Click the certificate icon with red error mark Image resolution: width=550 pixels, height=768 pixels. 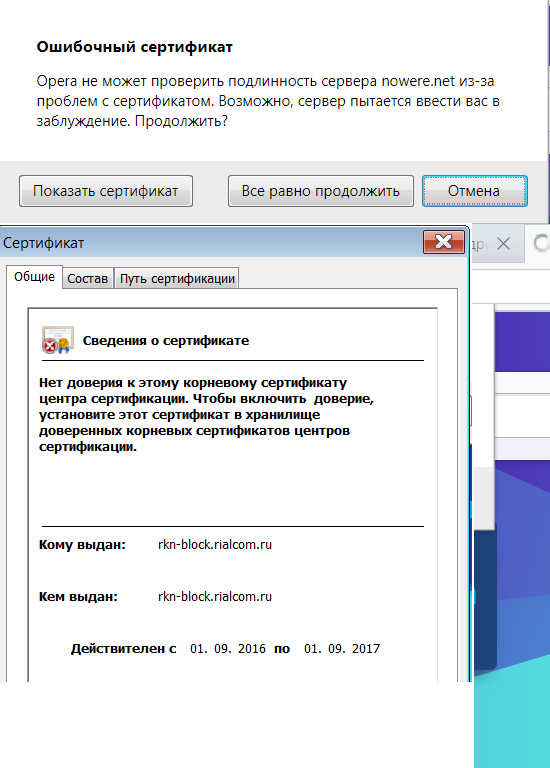pos(57,340)
